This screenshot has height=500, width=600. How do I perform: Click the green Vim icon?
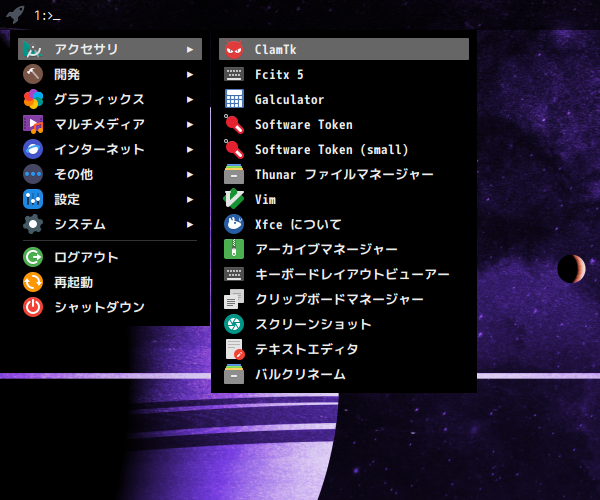pos(234,199)
